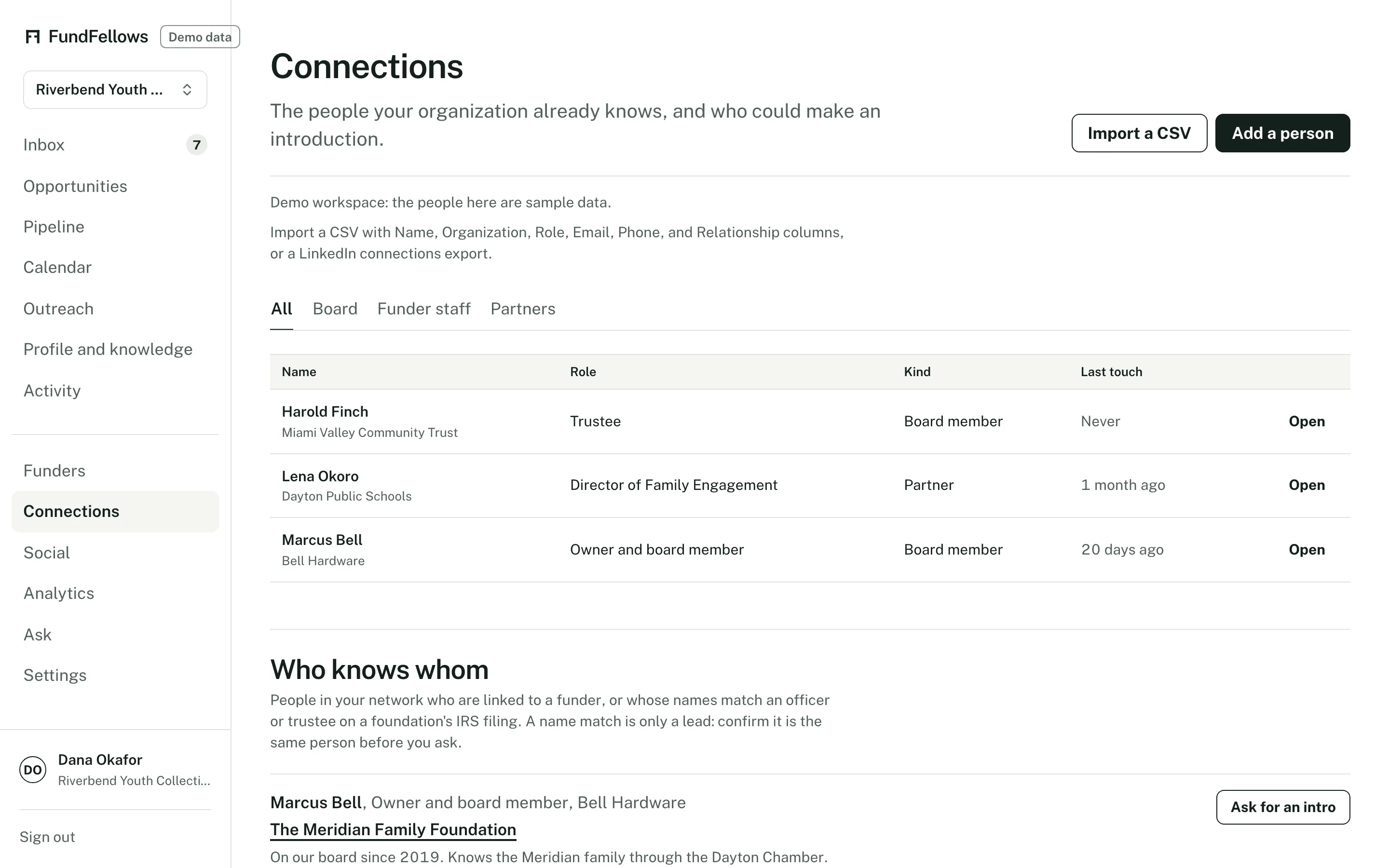The height and width of the screenshot is (868, 1389).
Task: Click the Inbox unread count badge
Action: (x=196, y=145)
